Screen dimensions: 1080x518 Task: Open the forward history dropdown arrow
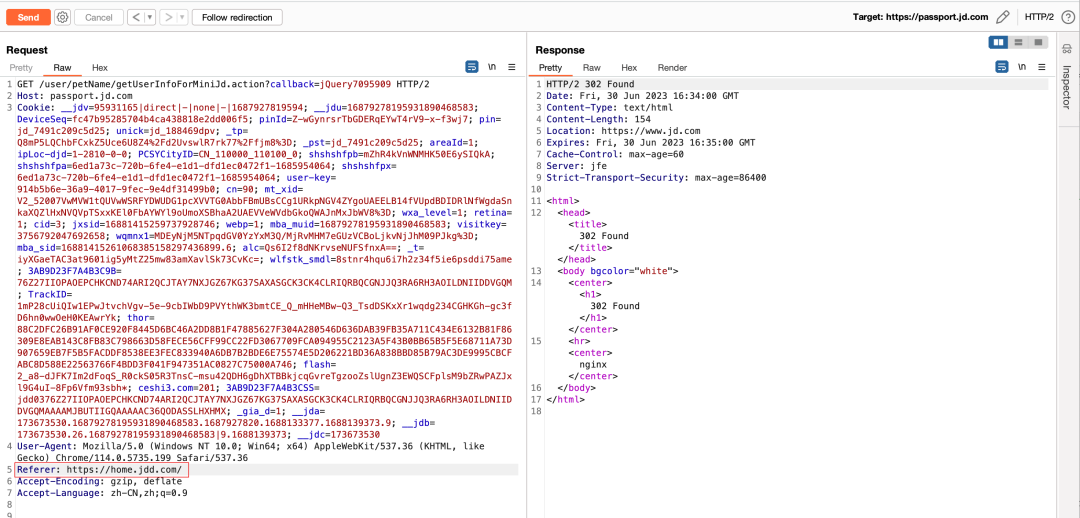click(183, 17)
